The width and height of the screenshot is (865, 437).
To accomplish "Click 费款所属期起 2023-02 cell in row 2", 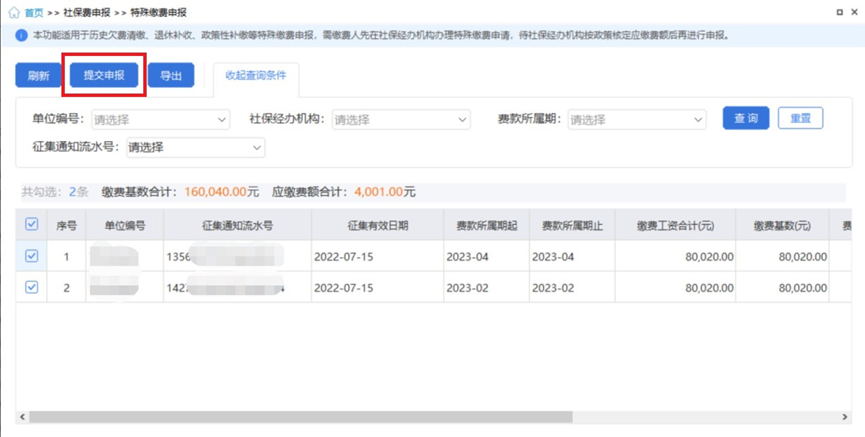I will pos(467,288).
